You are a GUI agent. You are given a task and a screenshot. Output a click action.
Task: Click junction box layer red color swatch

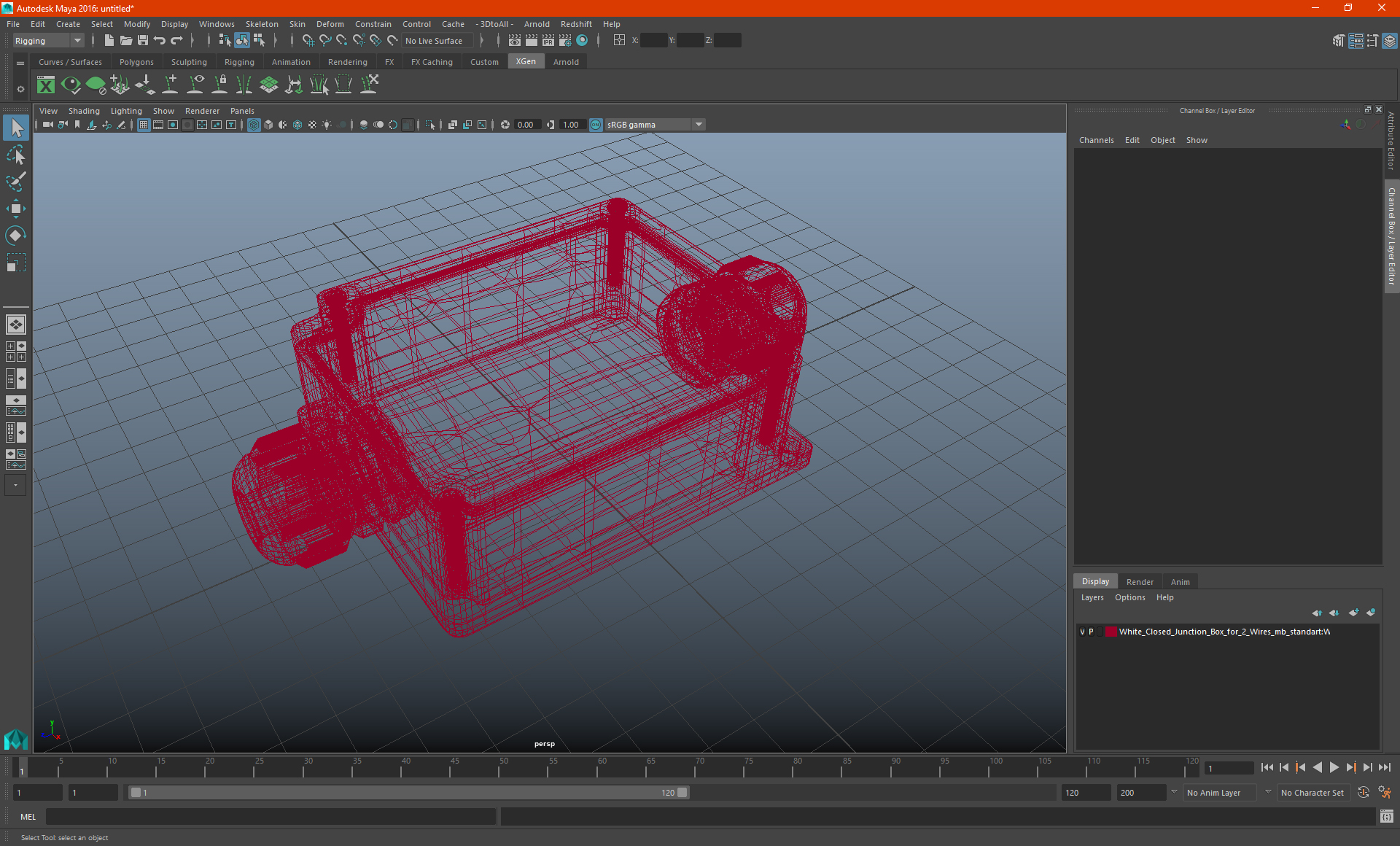point(1111,632)
